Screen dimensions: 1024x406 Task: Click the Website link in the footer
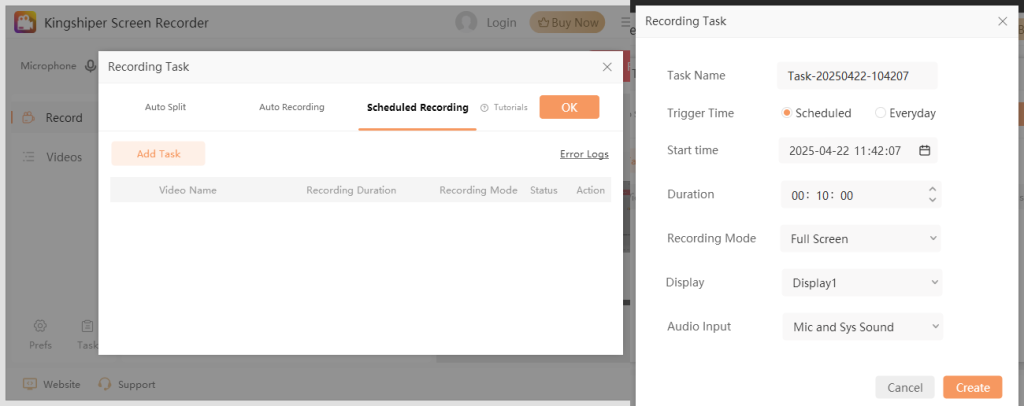pos(61,384)
